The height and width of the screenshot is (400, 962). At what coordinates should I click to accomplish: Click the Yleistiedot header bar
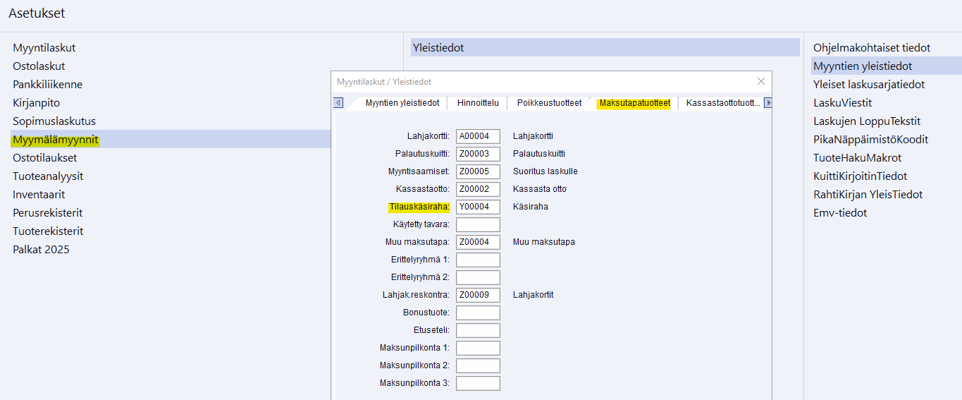(x=604, y=48)
